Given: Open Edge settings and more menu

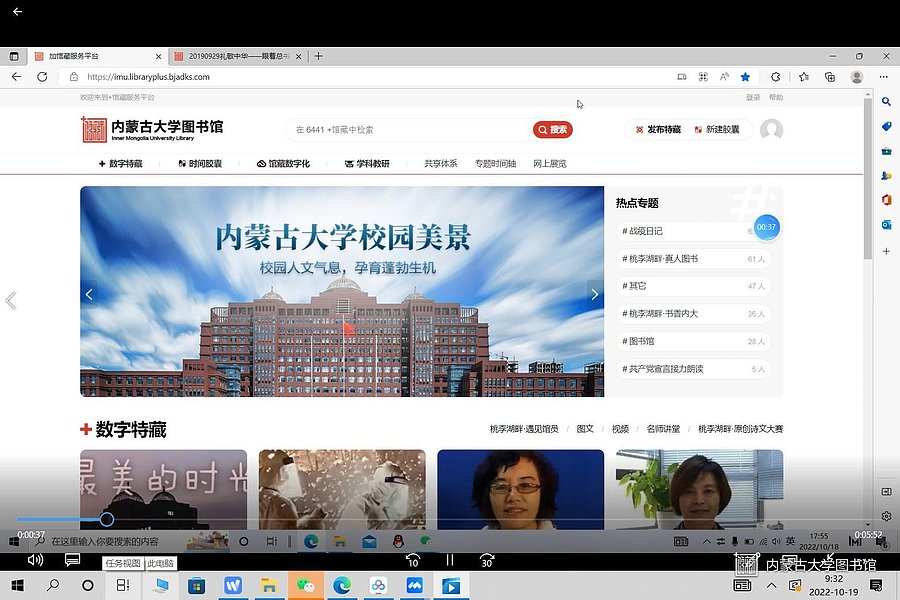Looking at the screenshot, I should tap(883, 77).
